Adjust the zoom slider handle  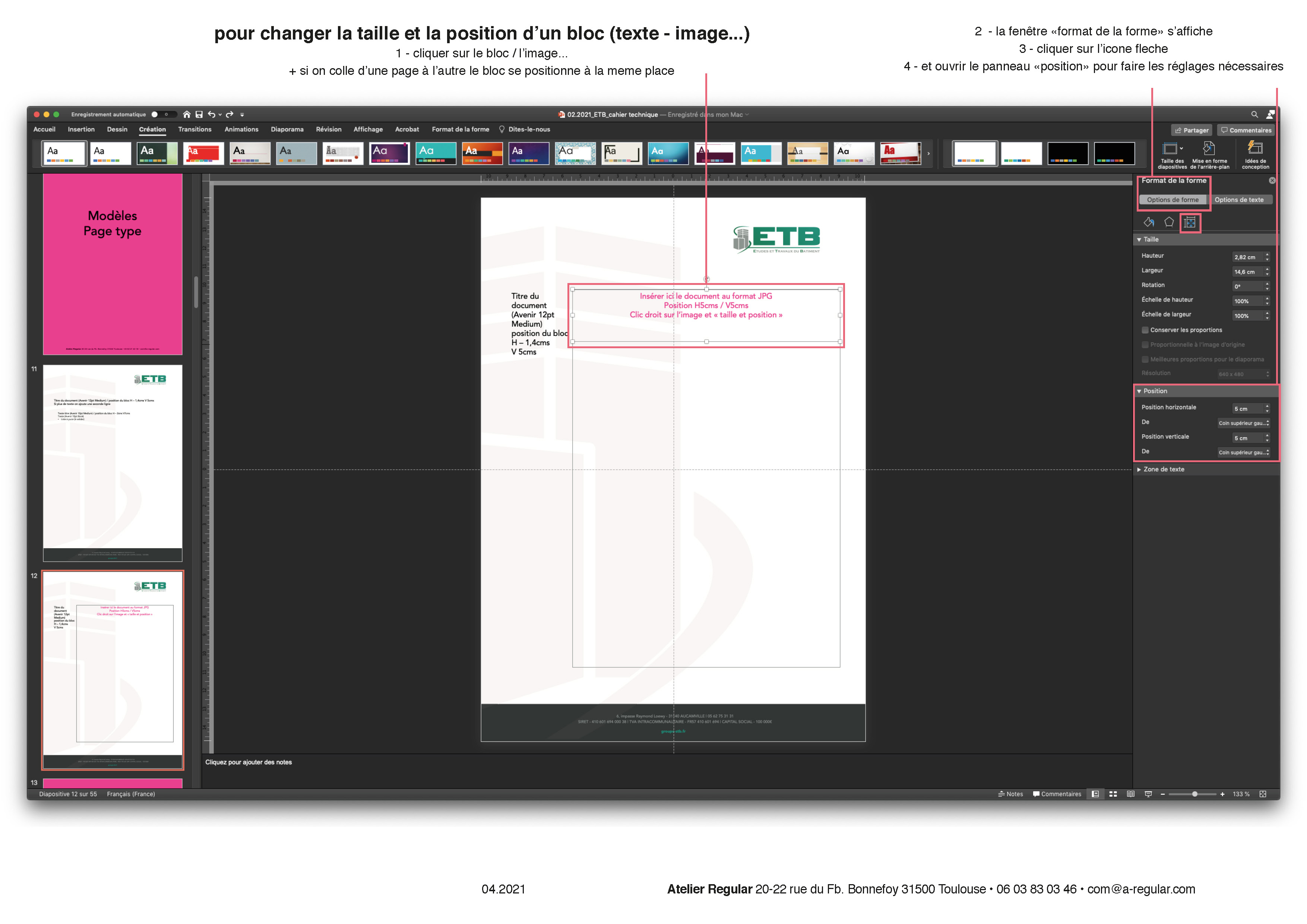tap(1195, 794)
